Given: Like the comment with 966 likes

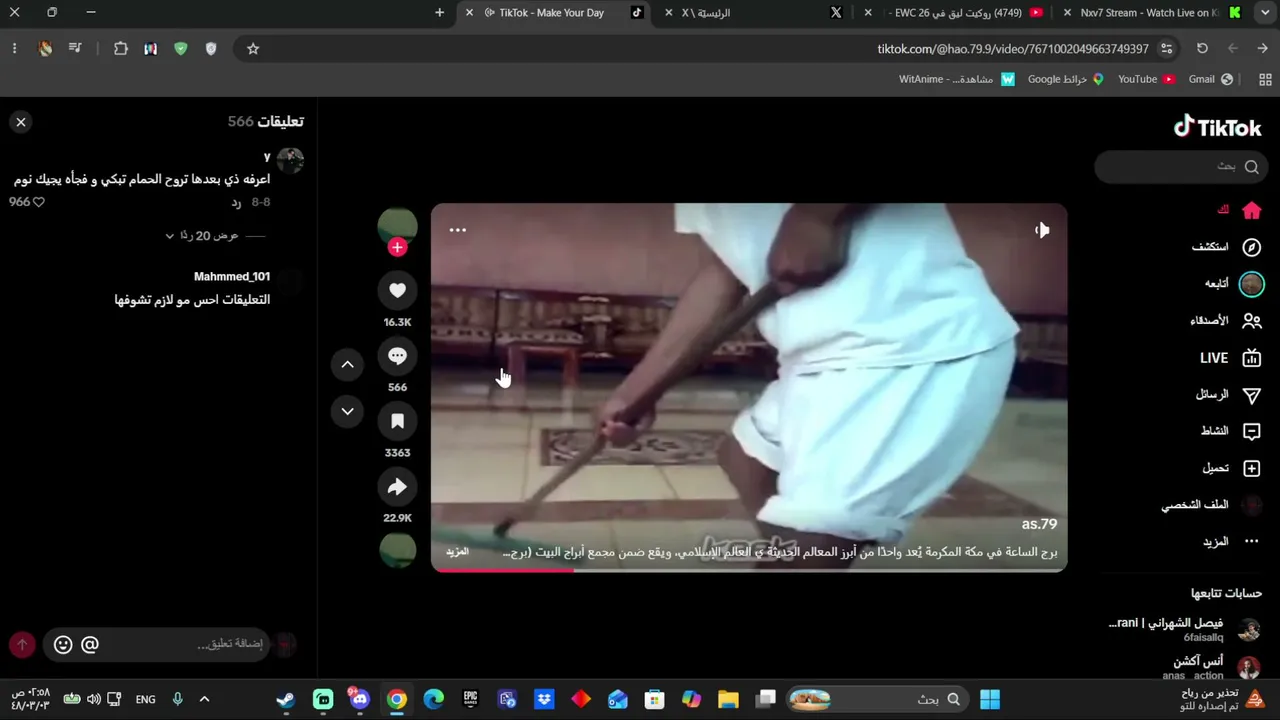Looking at the screenshot, I should pyautogui.click(x=39, y=202).
